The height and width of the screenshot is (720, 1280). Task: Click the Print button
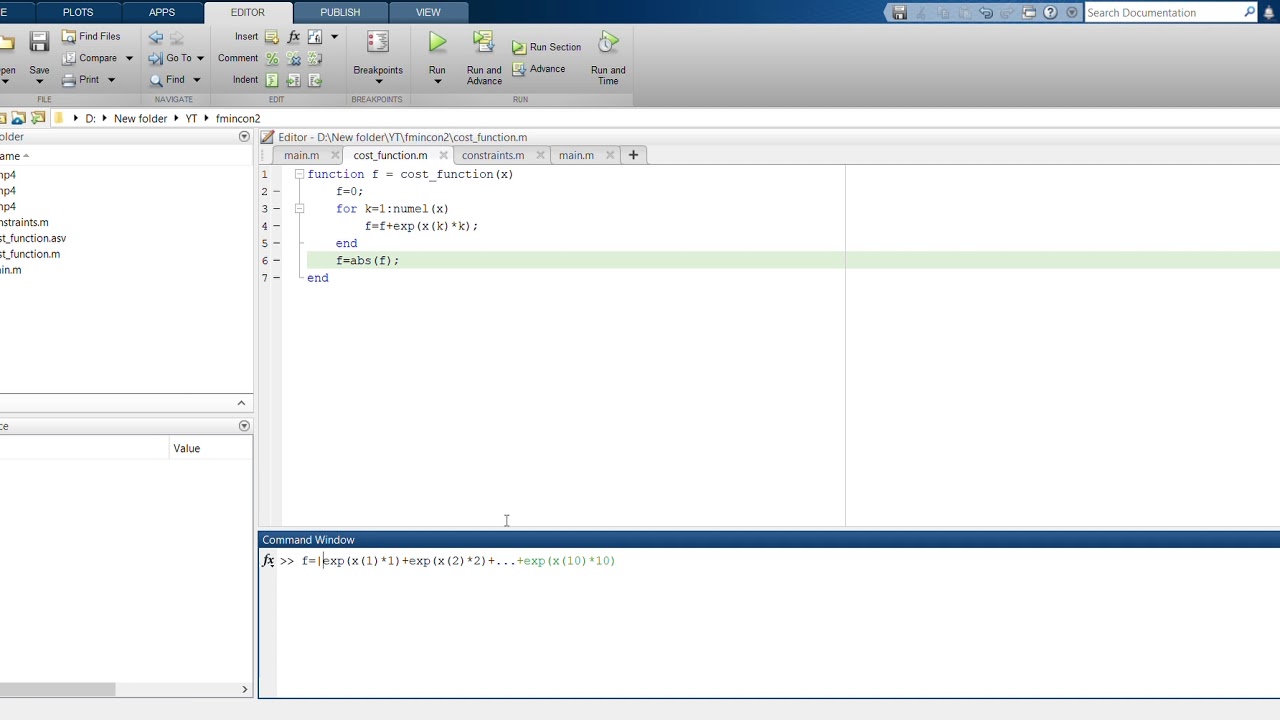(81, 80)
